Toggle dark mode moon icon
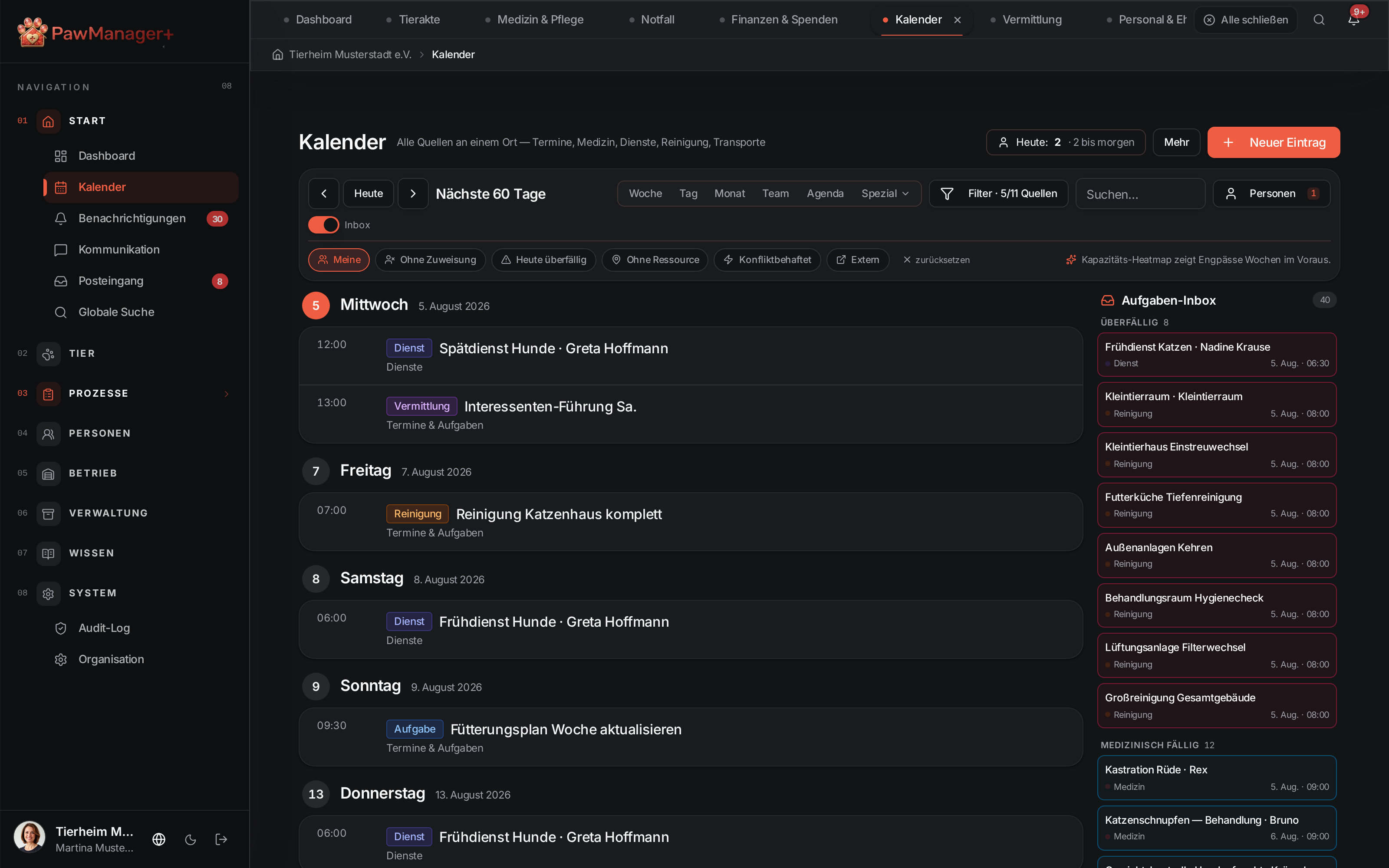 [191, 839]
